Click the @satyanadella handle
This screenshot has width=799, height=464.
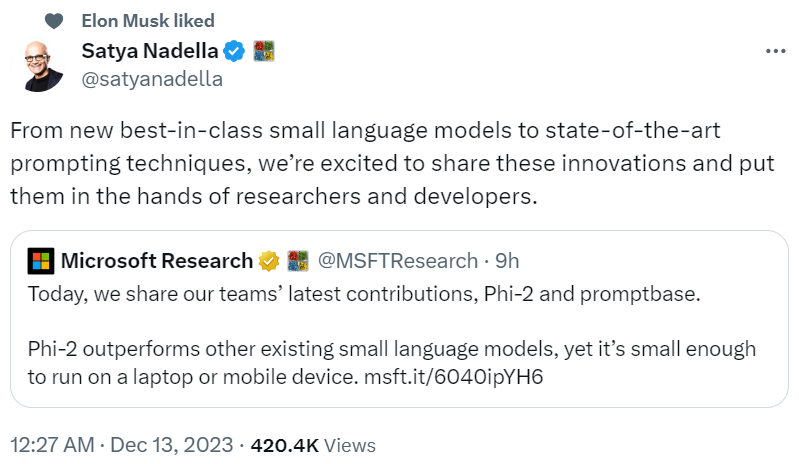(x=151, y=78)
